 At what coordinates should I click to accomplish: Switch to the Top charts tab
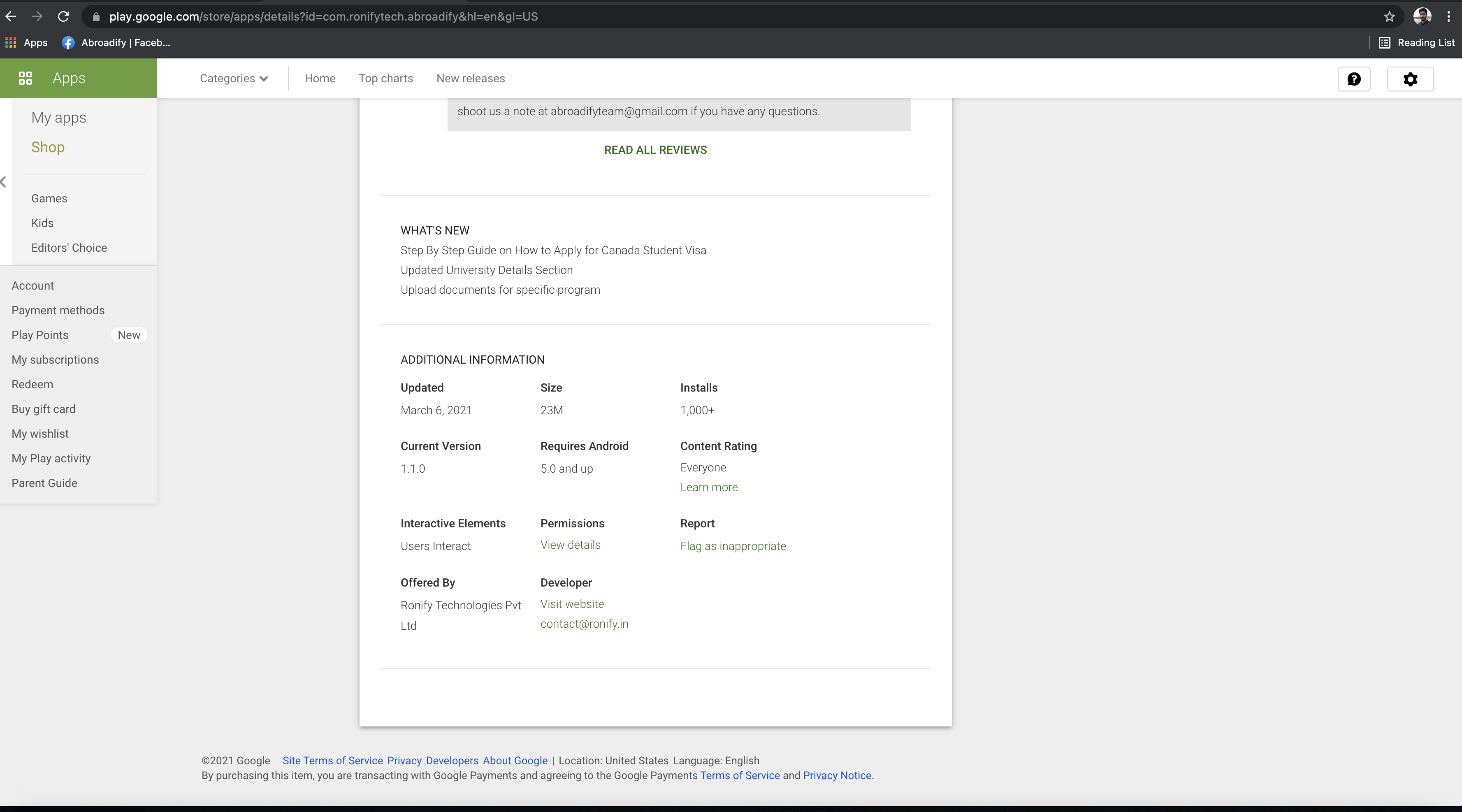click(x=385, y=78)
